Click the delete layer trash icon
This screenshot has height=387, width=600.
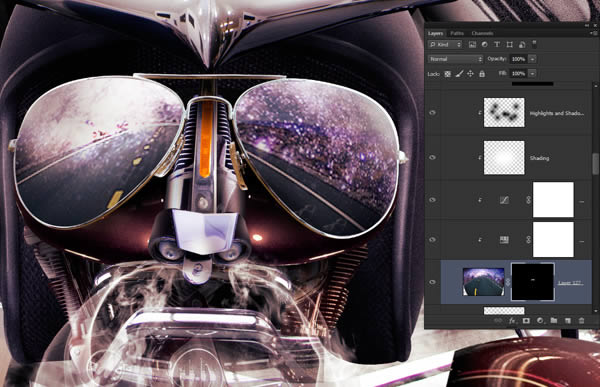pyautogui.click(x=582, y=320)
